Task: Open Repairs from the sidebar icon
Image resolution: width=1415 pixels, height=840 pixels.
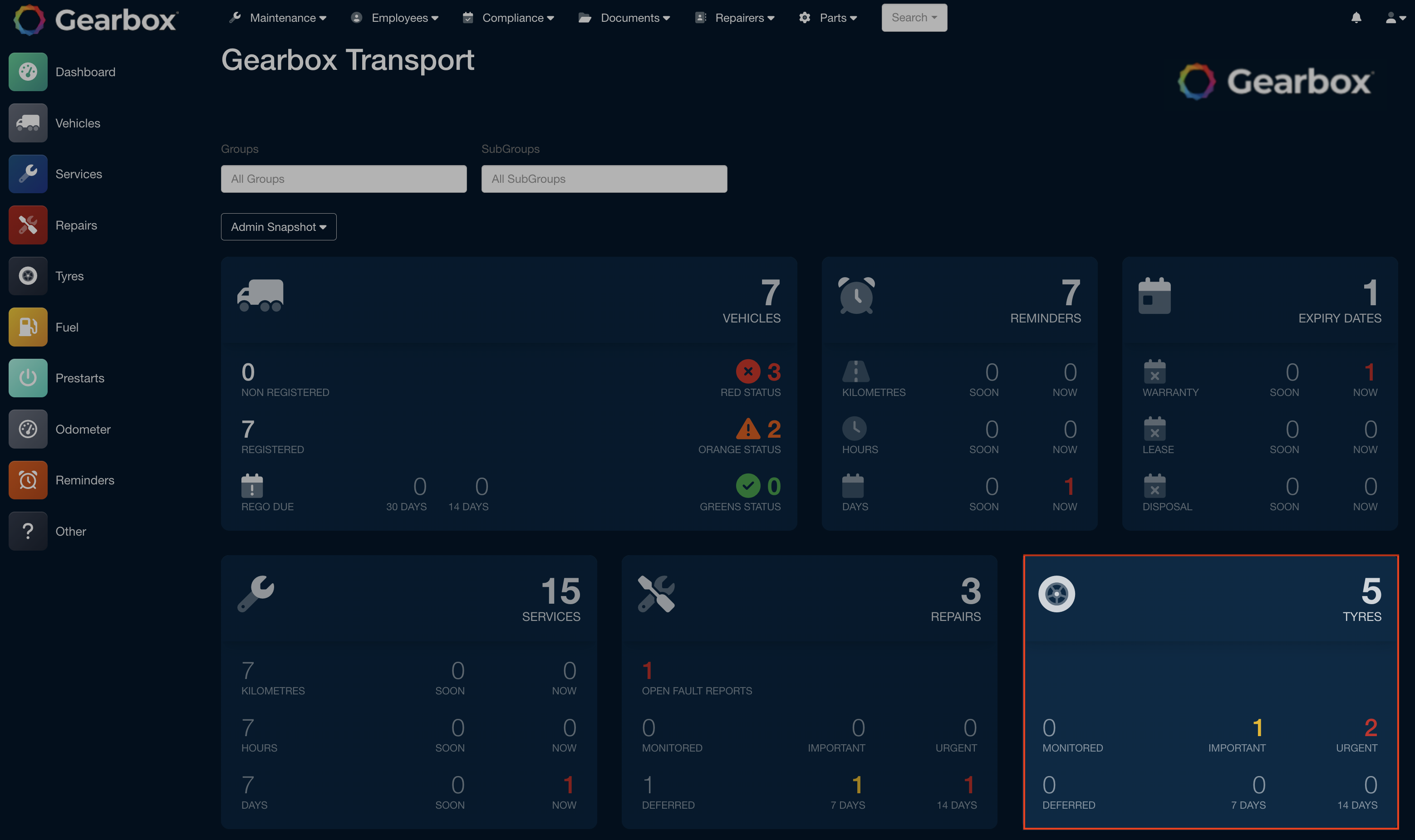Action: click(x=28, y=225)
